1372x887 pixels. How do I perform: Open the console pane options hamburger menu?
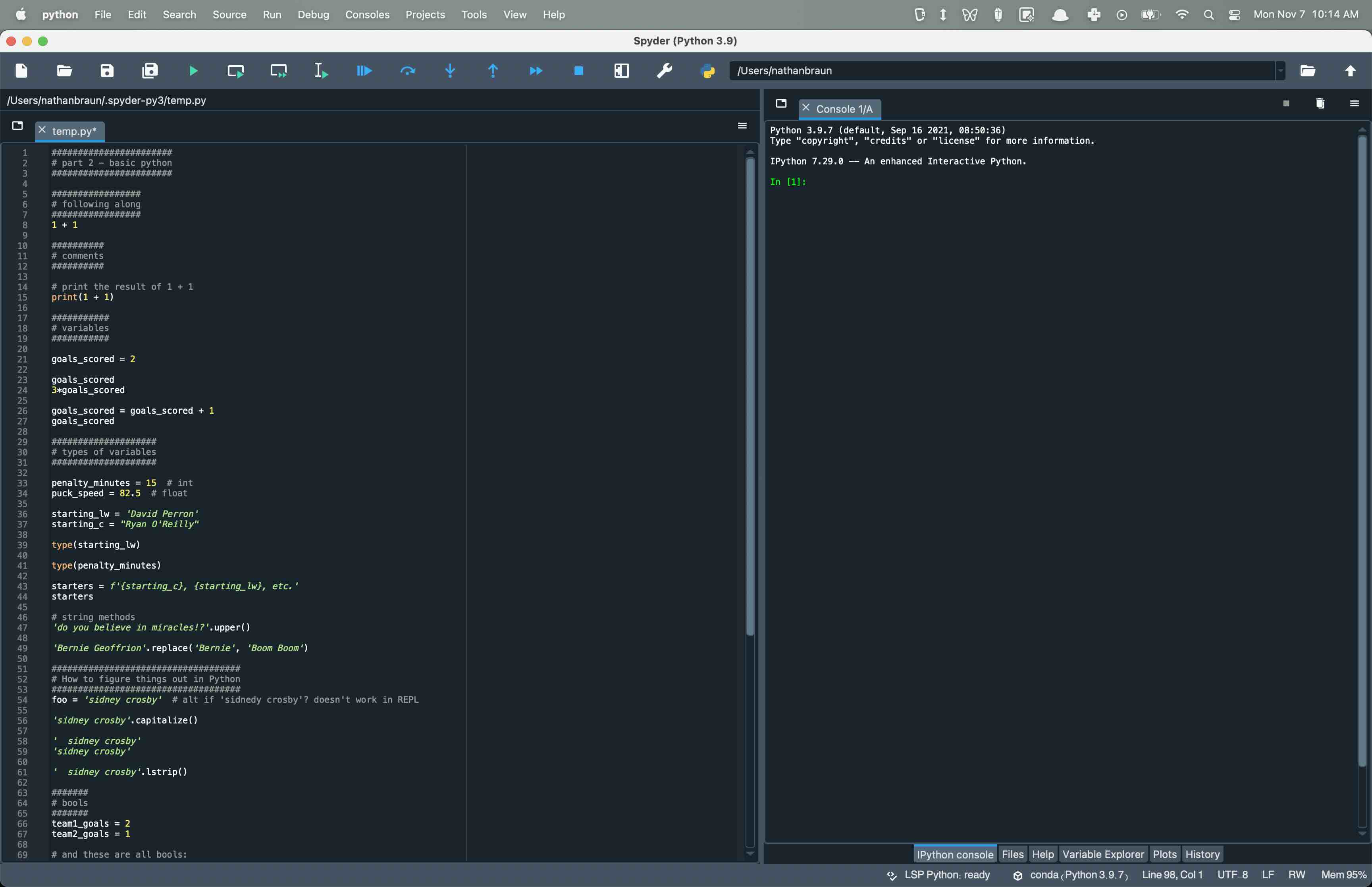click(x=1354, y=104)
